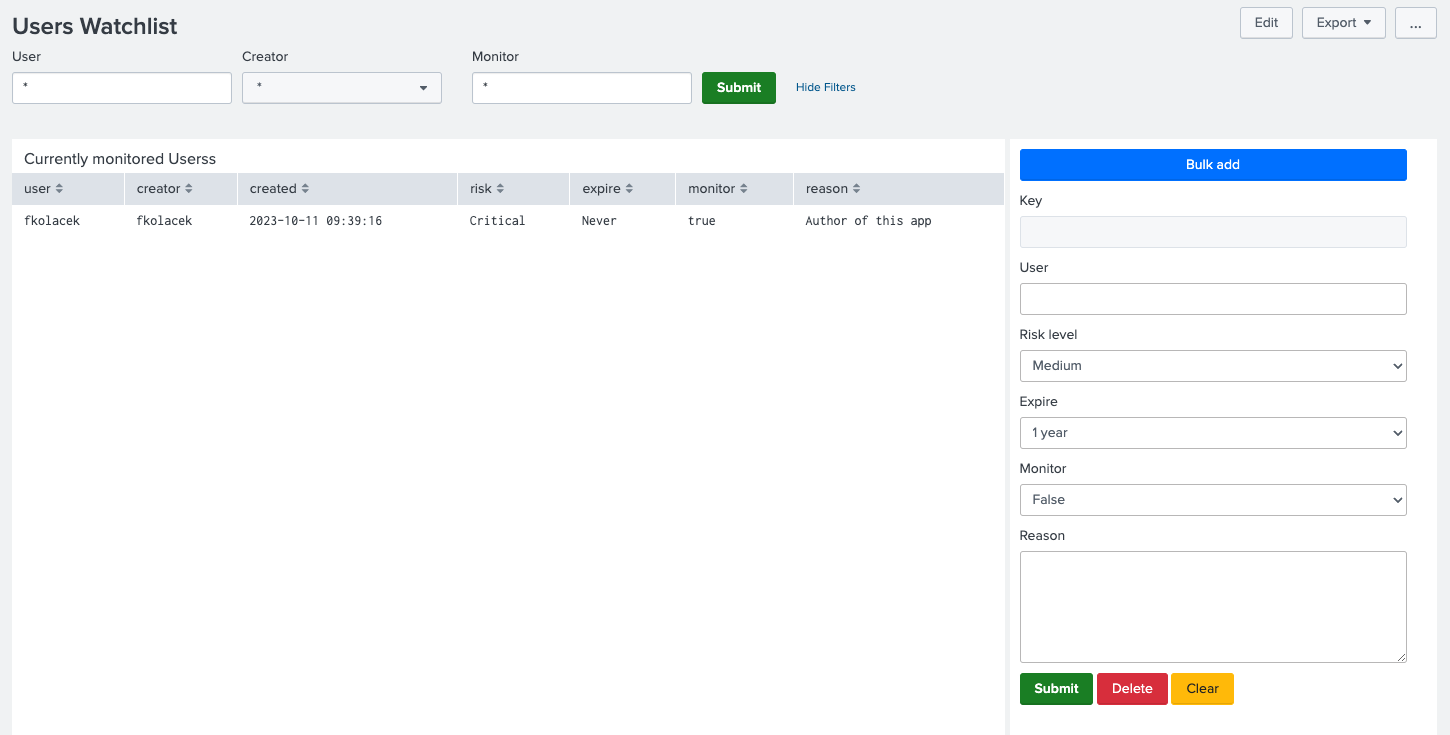Submit the top filter form

[x=739, y=88]
